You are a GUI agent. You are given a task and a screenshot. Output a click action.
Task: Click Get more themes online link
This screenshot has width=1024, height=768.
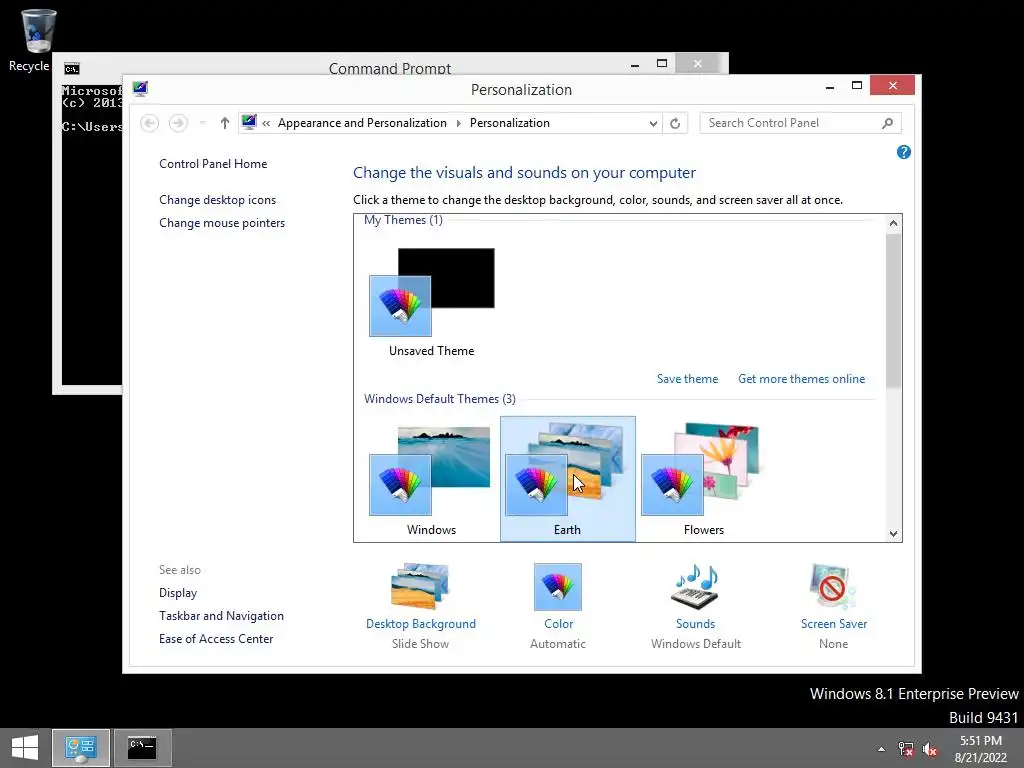click(801, 379)
